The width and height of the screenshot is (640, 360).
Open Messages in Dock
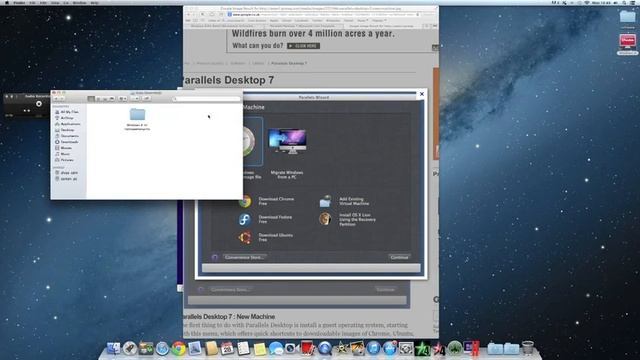pyautogui.click(x=276, y=349)
